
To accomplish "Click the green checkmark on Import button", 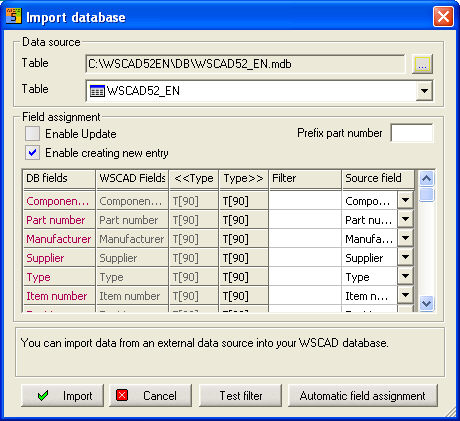I will pyautogui.click(x=43, y=396).
